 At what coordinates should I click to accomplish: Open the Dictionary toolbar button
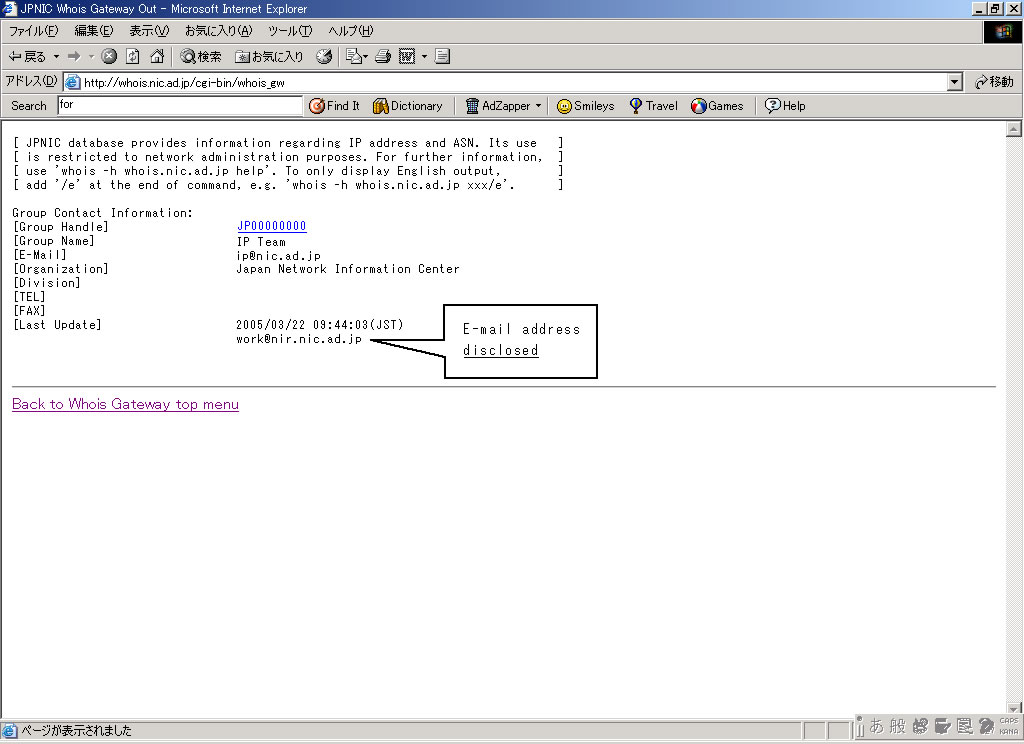point(408,106)
